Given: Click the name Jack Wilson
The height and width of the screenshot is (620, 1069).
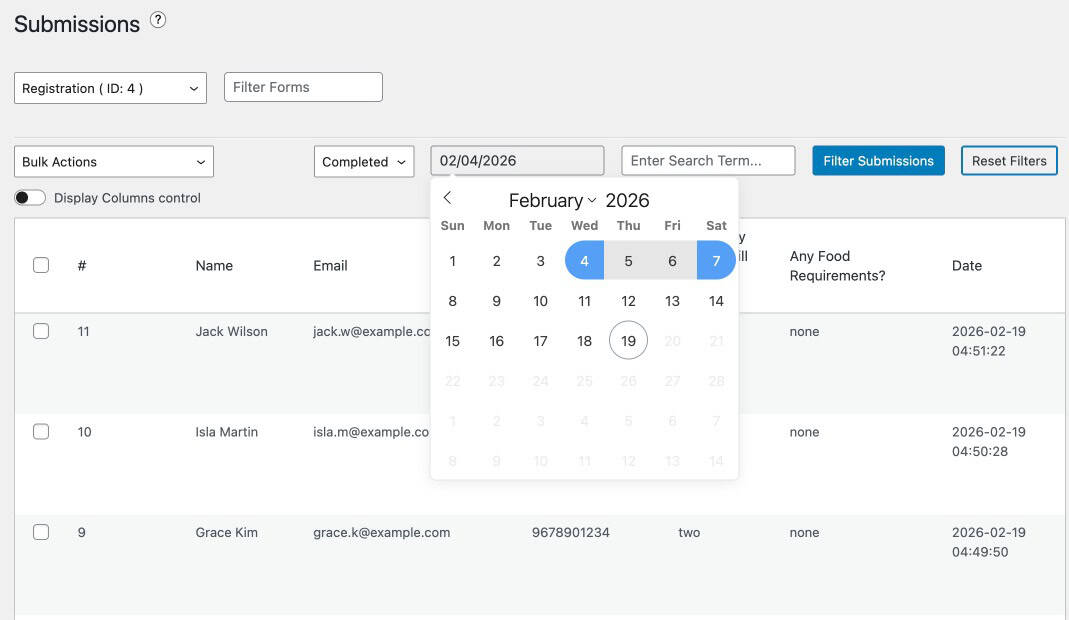Looking at the screenshot, I should pyautogui.click(x=231, y=331).
